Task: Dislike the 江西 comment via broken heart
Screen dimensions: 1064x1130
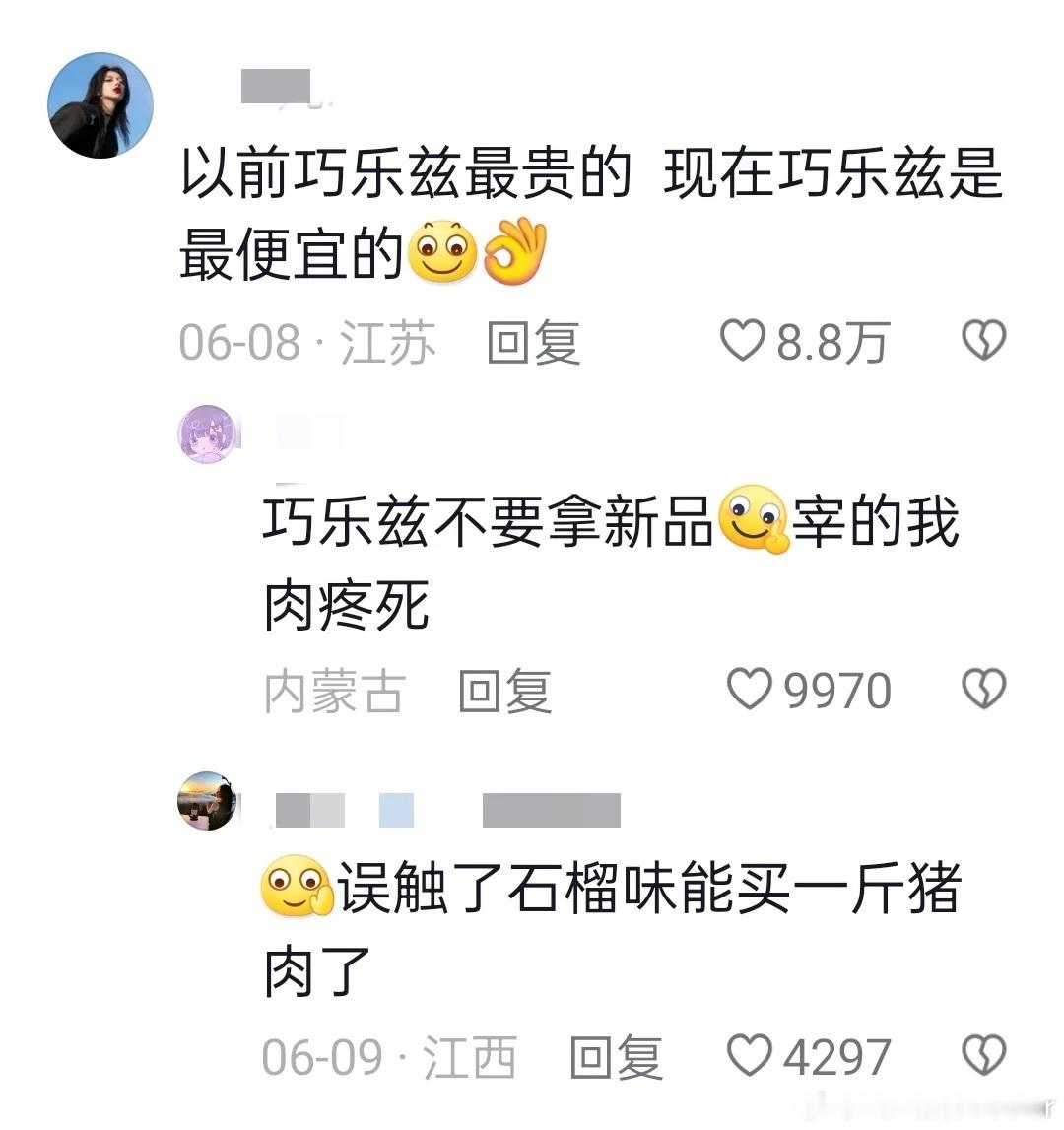Action: coord(984,1056)
